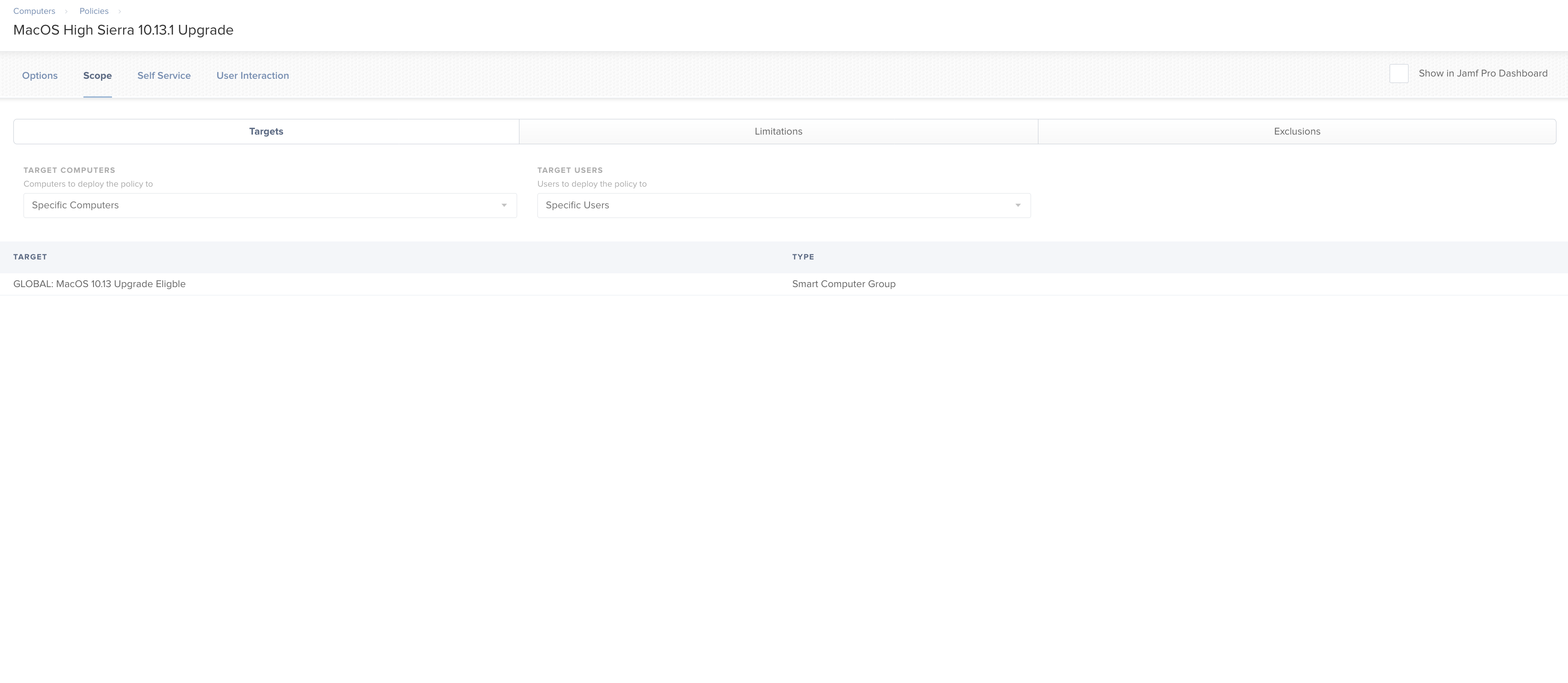
Task: Select GLOBAL: MacOS 10.13 Upgrade Eligble row
Action: click(784, 284)
